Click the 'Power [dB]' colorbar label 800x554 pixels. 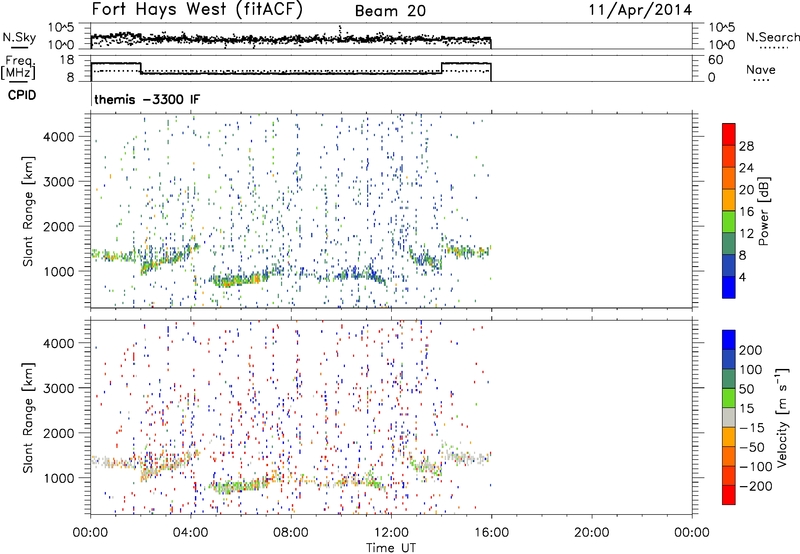pos(763,211)
